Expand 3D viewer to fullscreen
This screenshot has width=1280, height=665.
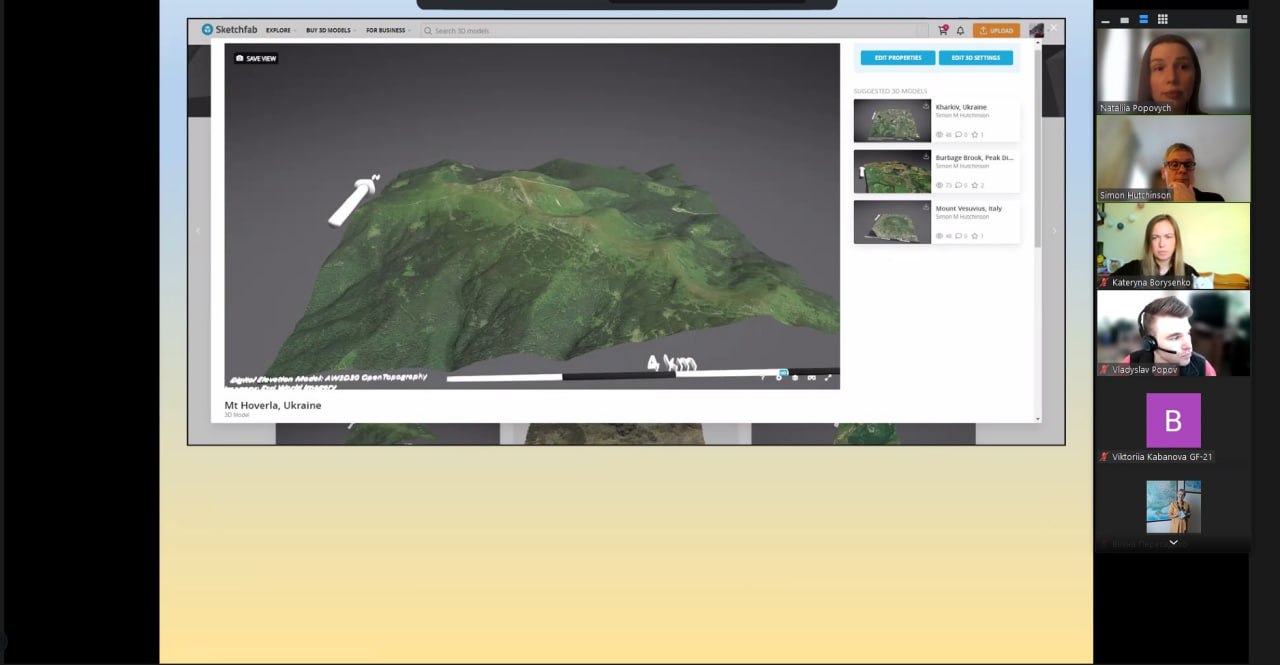828,377
